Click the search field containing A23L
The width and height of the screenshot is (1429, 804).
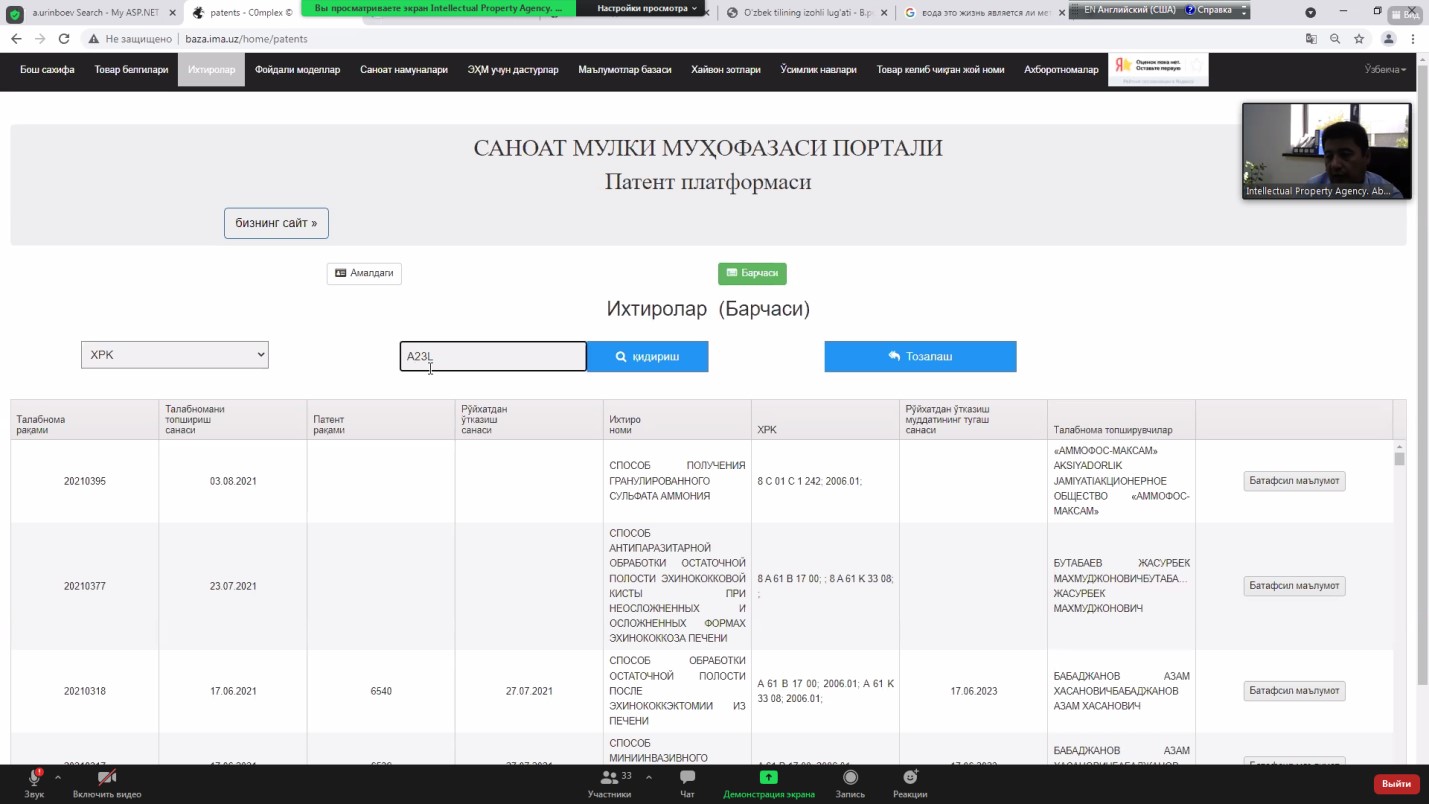click(x=493, y=356)
